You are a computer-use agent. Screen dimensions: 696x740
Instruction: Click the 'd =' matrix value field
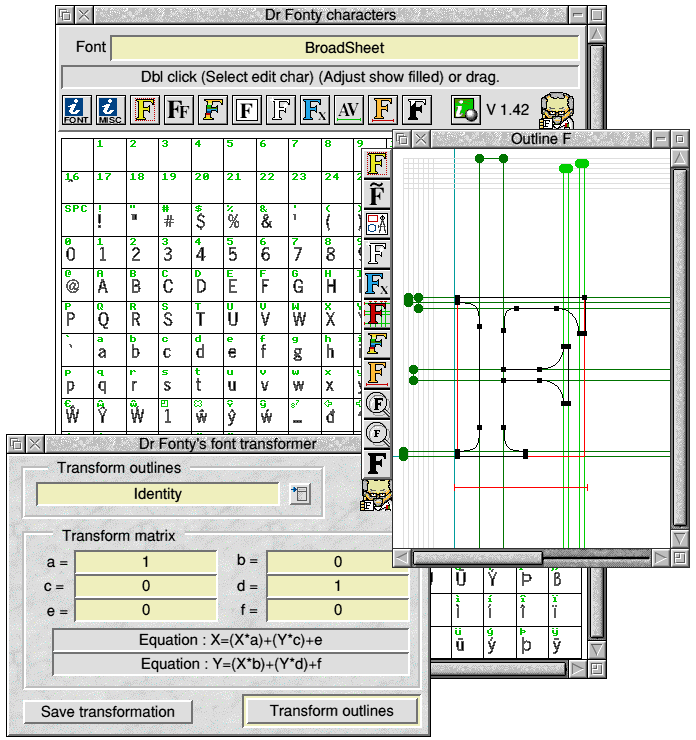[337, 586]
